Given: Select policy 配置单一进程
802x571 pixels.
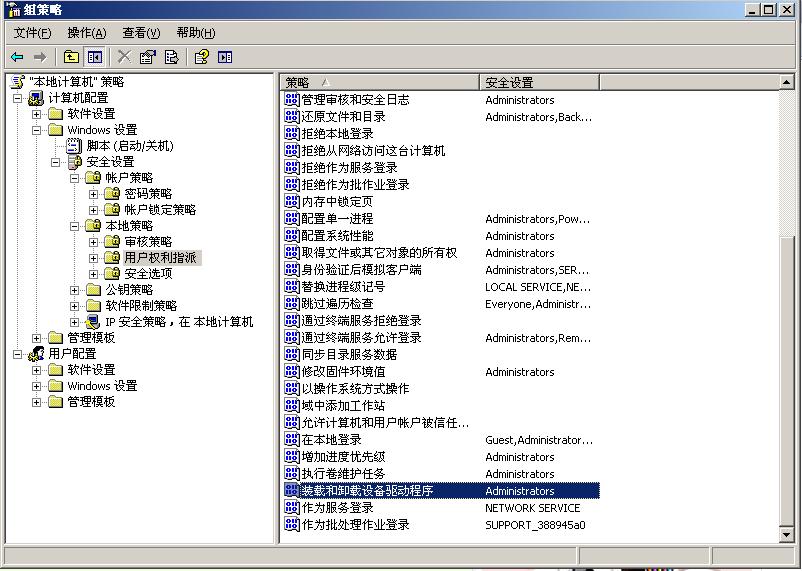Looking at the screenshot, I should (x=338, y=218).
